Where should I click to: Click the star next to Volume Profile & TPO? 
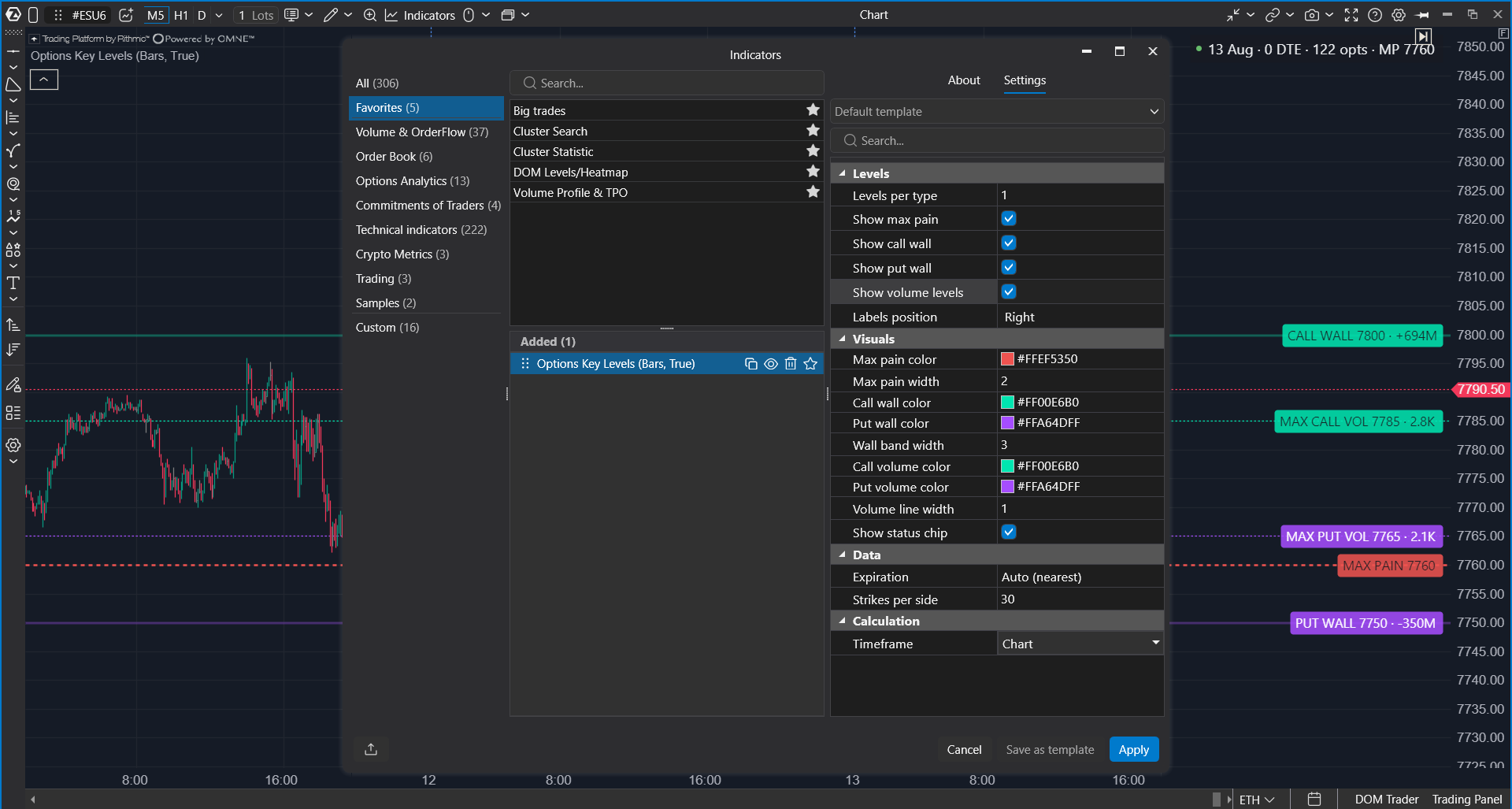[813, 192]
